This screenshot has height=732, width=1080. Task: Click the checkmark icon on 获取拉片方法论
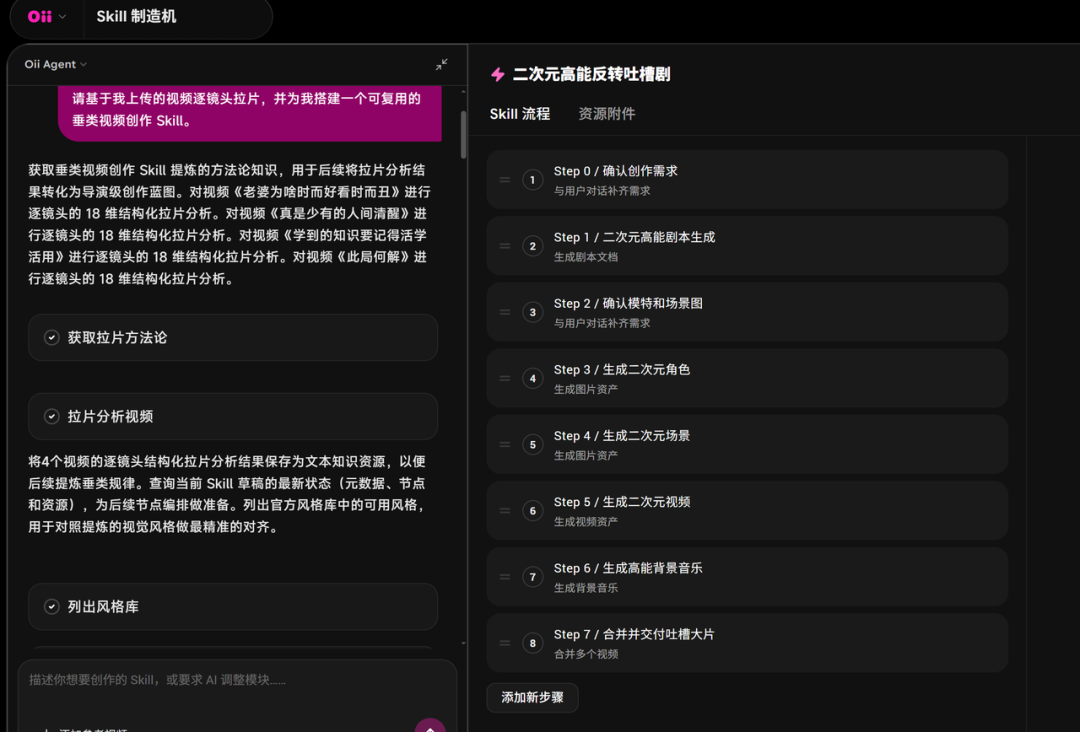coord(52,337)
